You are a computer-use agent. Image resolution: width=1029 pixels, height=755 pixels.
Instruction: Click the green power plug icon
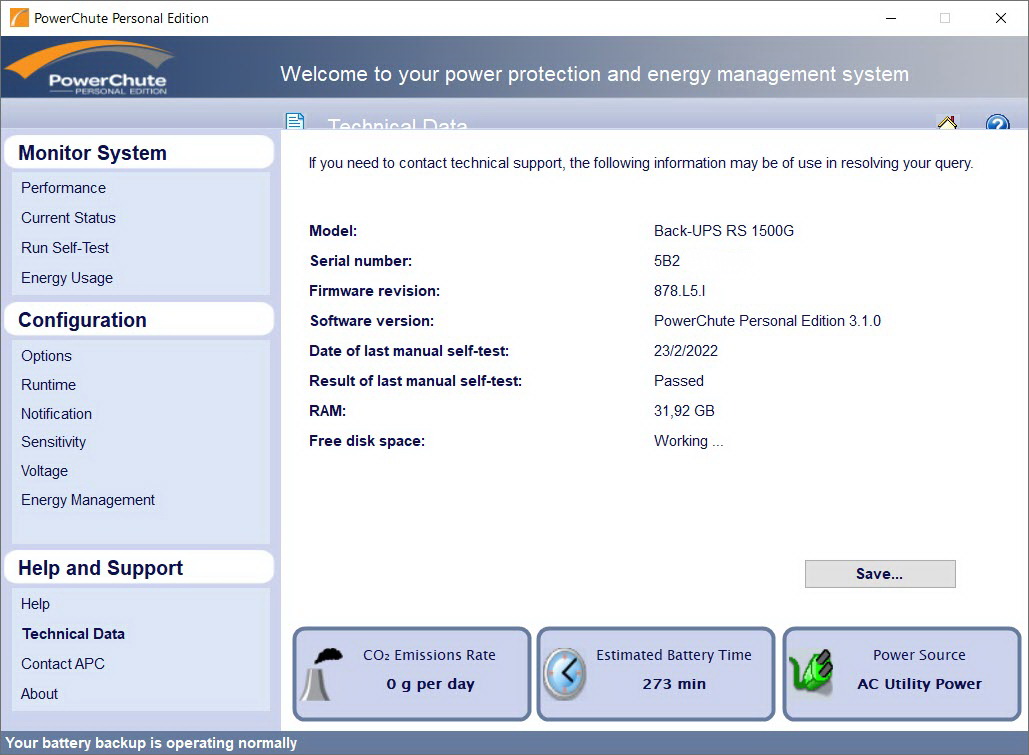[812, 672]
